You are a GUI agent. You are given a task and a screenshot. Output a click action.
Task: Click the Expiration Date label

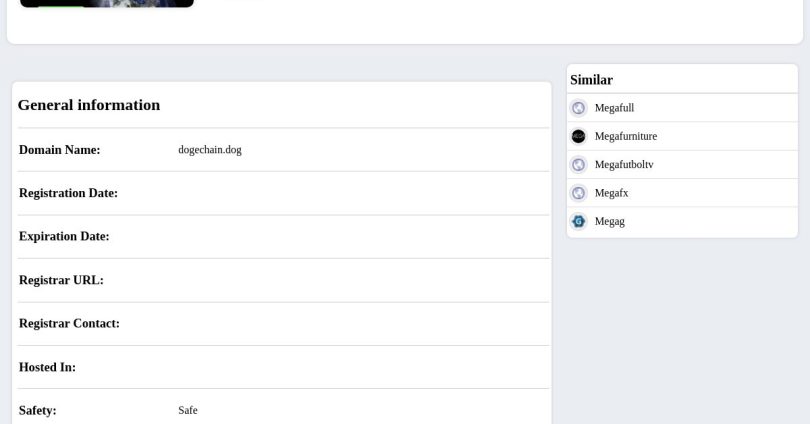64,237
